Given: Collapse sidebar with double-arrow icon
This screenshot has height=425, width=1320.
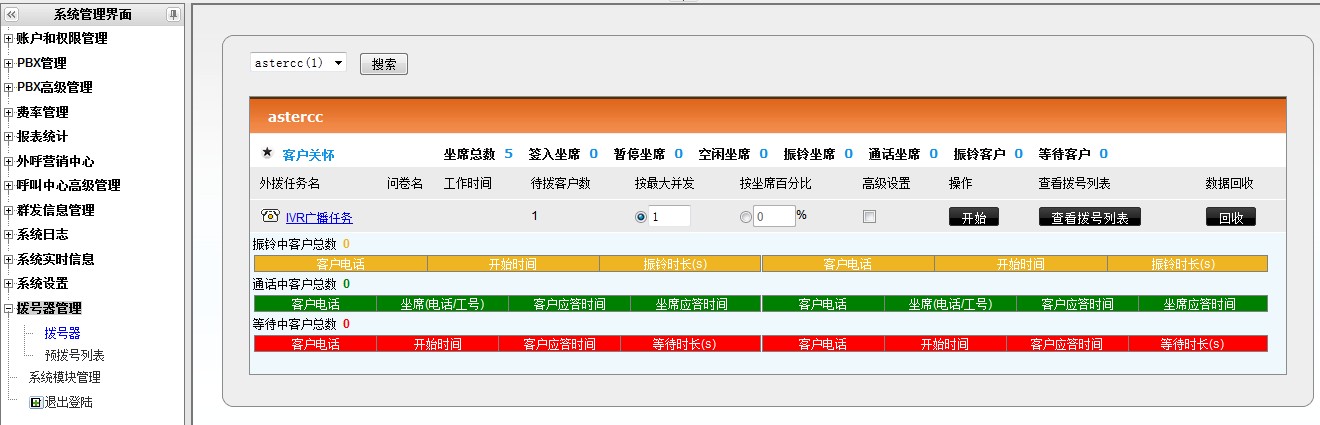Looking at the screenshot, I should (x=11, y=14).
